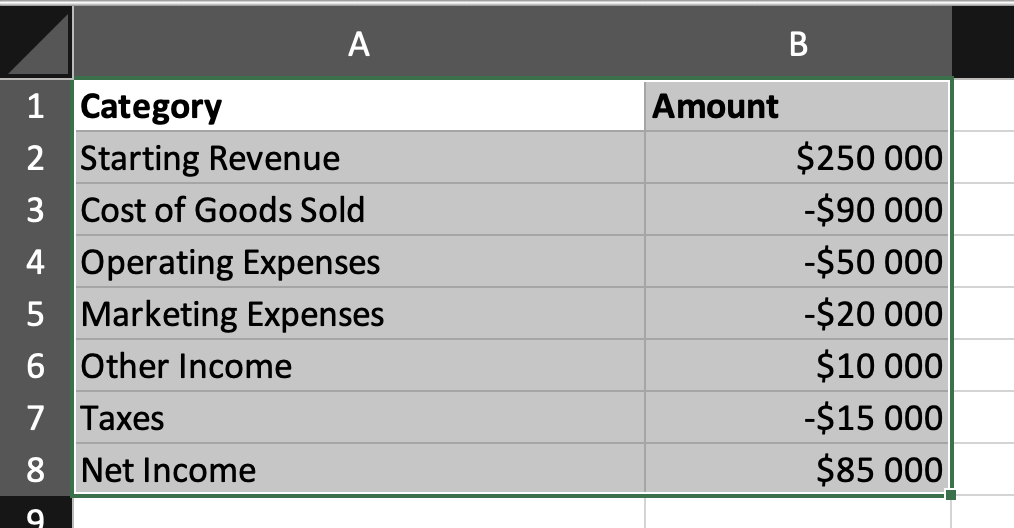Select the Starting Revenue cell
Screen dimensions: 1014x528
[x=359, y=158]
